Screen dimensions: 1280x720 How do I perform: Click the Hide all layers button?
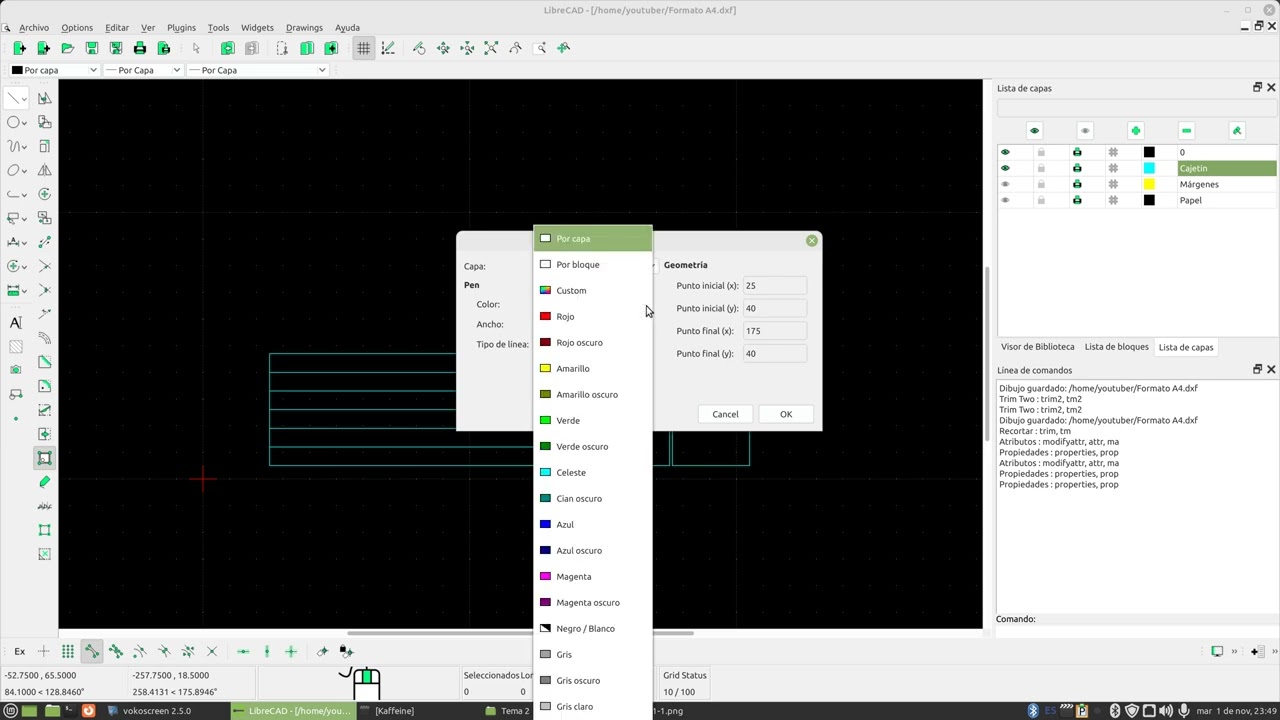[x=1085, y=131]
